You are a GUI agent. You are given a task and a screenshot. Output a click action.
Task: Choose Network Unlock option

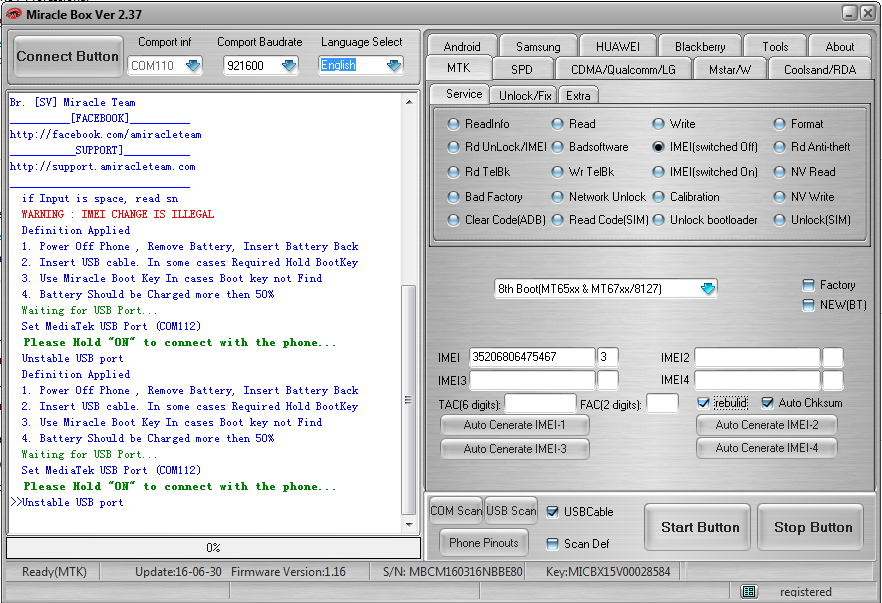pos(557,197)
